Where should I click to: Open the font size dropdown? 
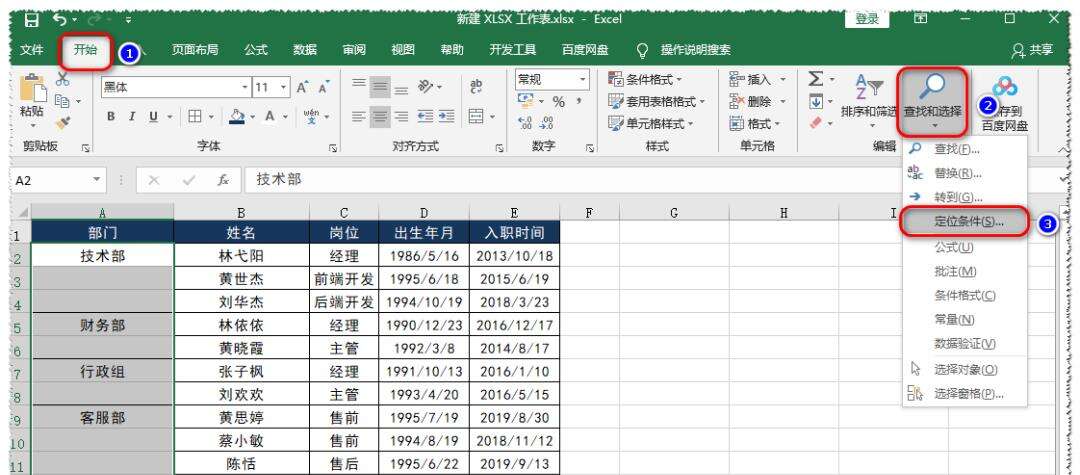coord(284,87)
